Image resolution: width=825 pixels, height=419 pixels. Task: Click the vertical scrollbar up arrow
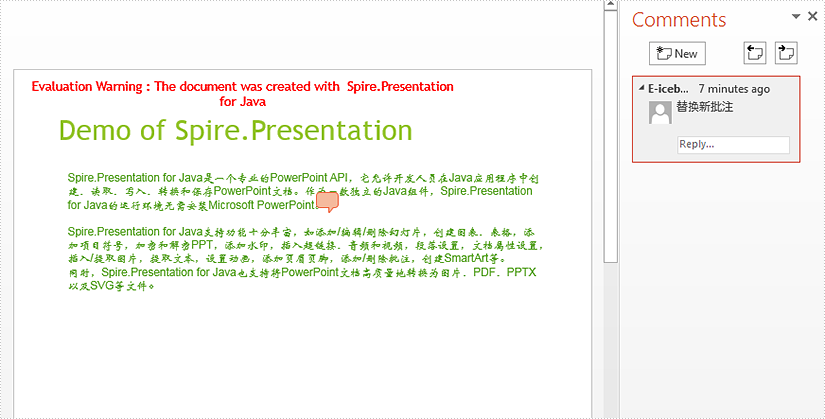(x=610, y=5)
